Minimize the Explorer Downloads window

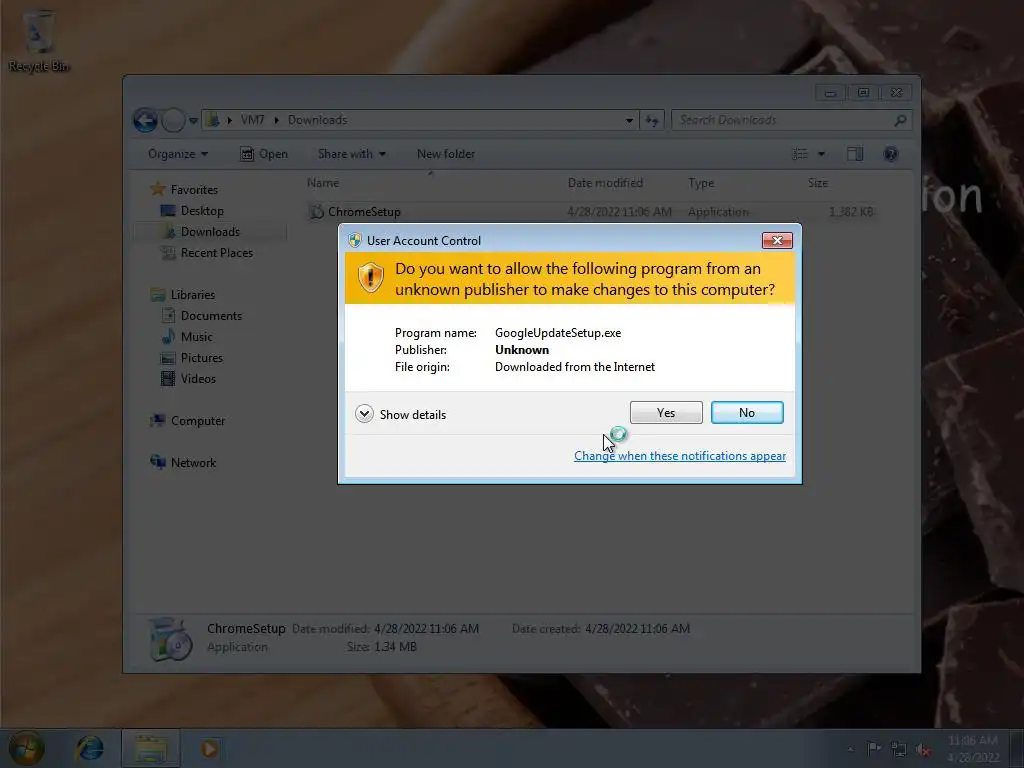(829, 93)
